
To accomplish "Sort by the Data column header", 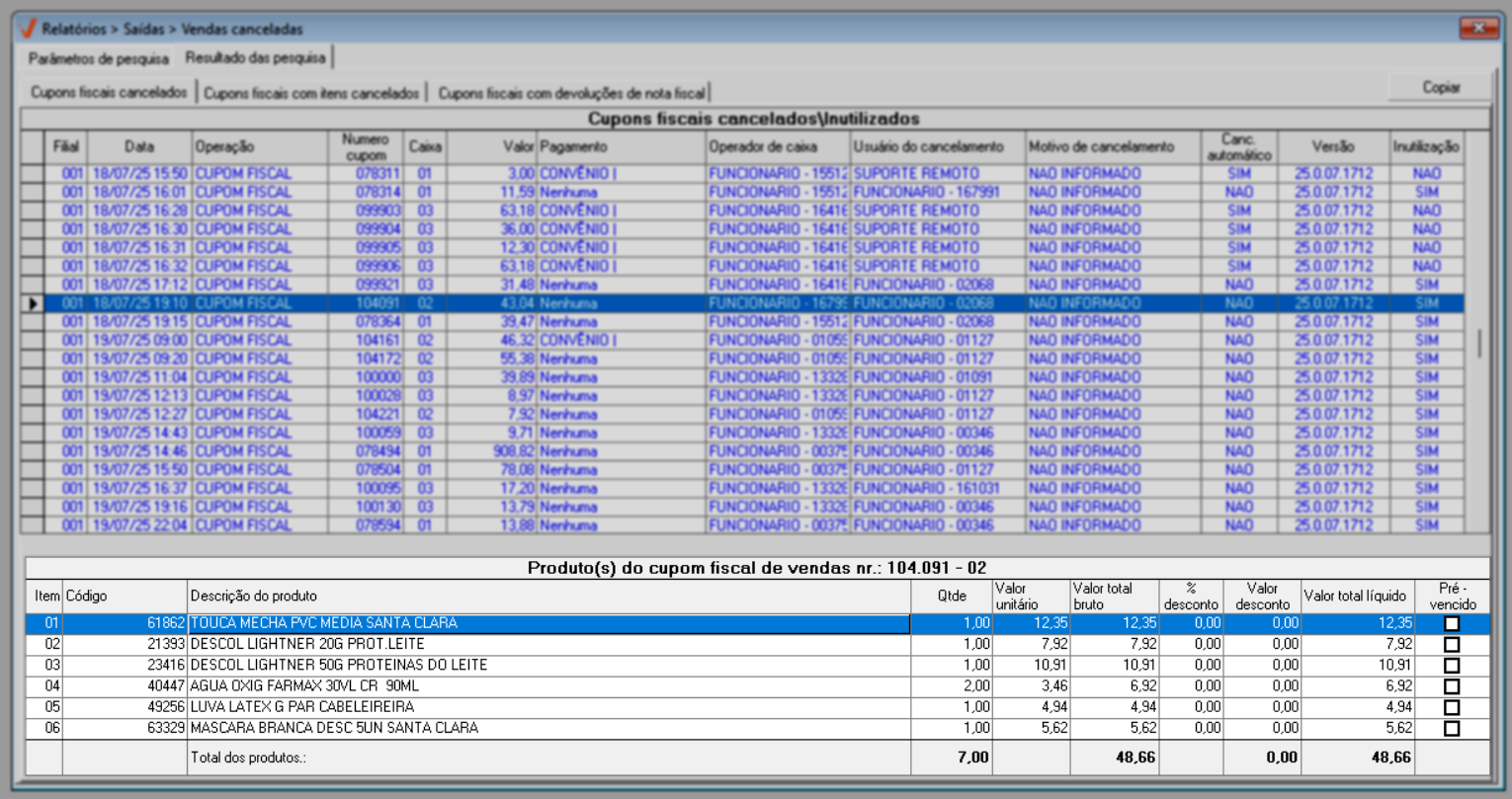I will (x=139, y=146).
